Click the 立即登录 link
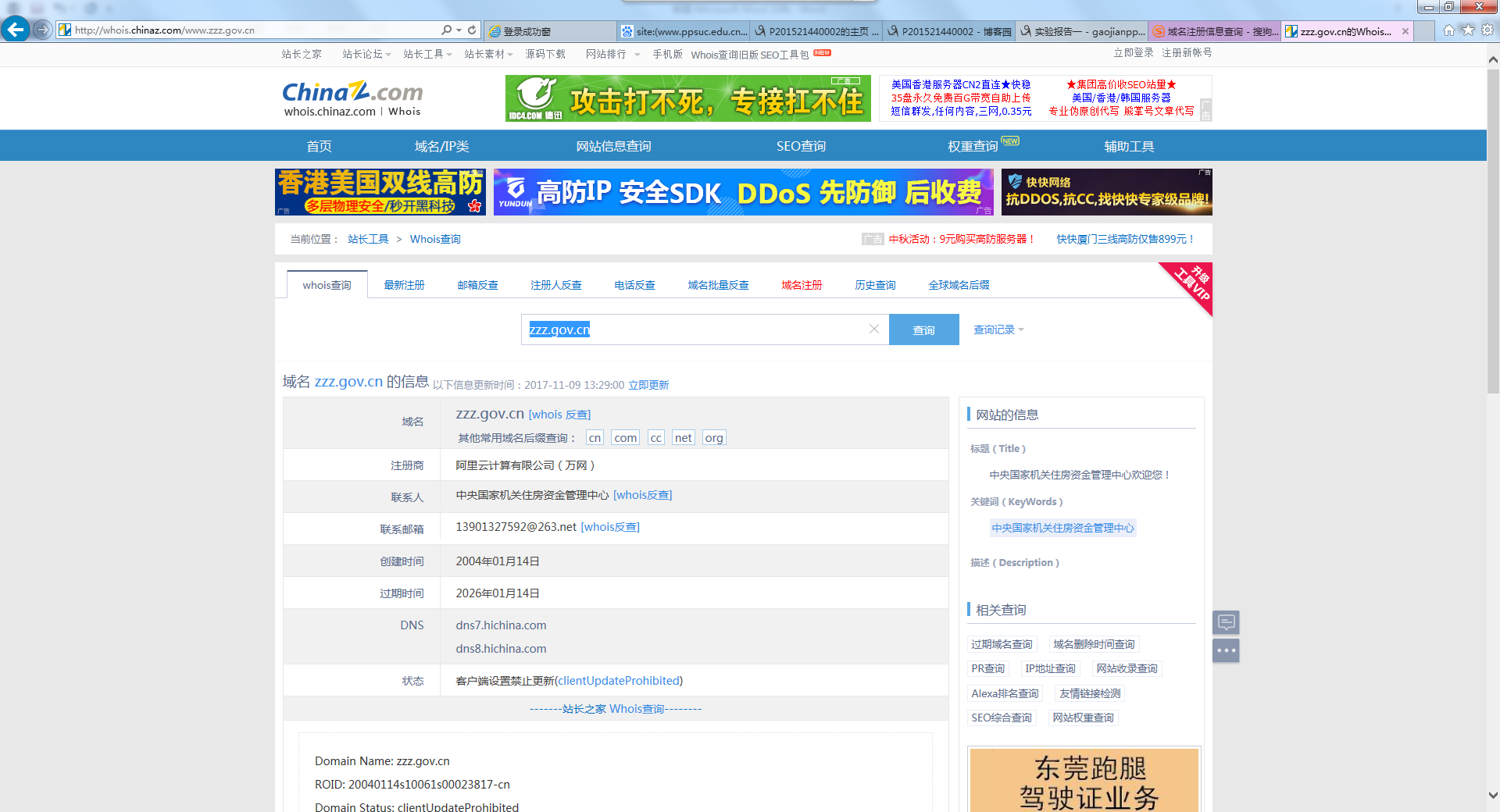The width and height of the screenshot is (1500, 812). 1134,52
